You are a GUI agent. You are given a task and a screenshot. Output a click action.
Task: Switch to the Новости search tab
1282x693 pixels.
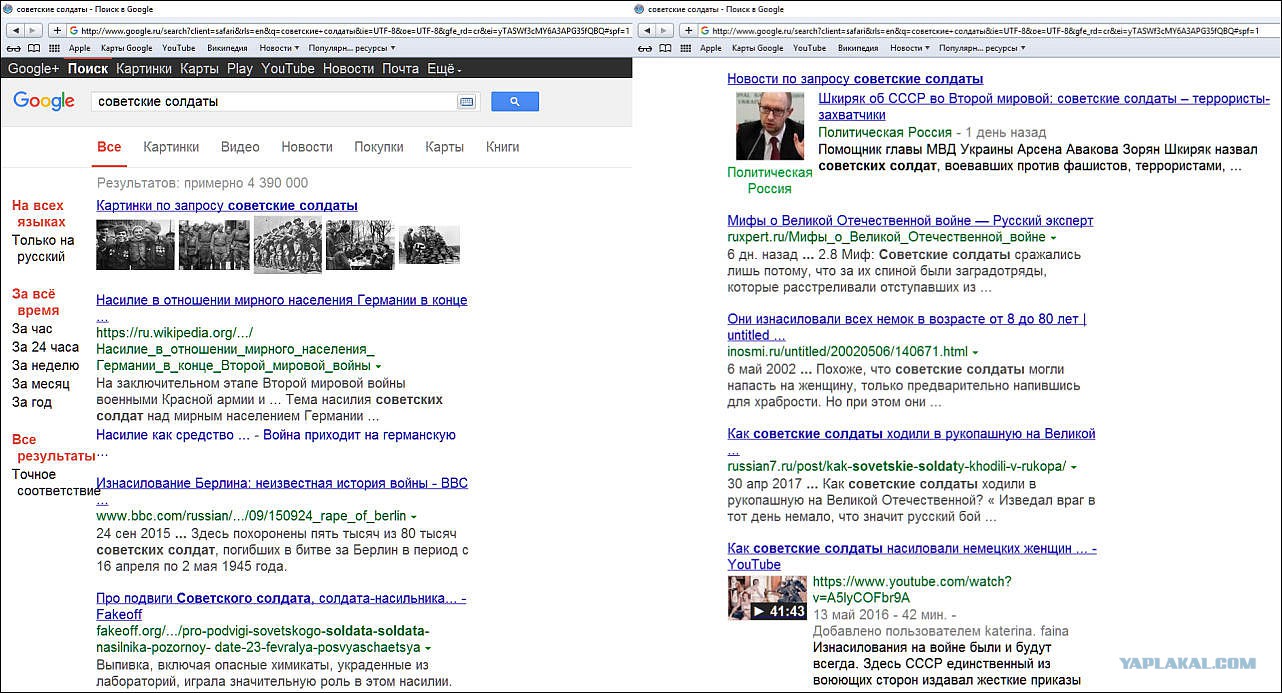point(307,147)
